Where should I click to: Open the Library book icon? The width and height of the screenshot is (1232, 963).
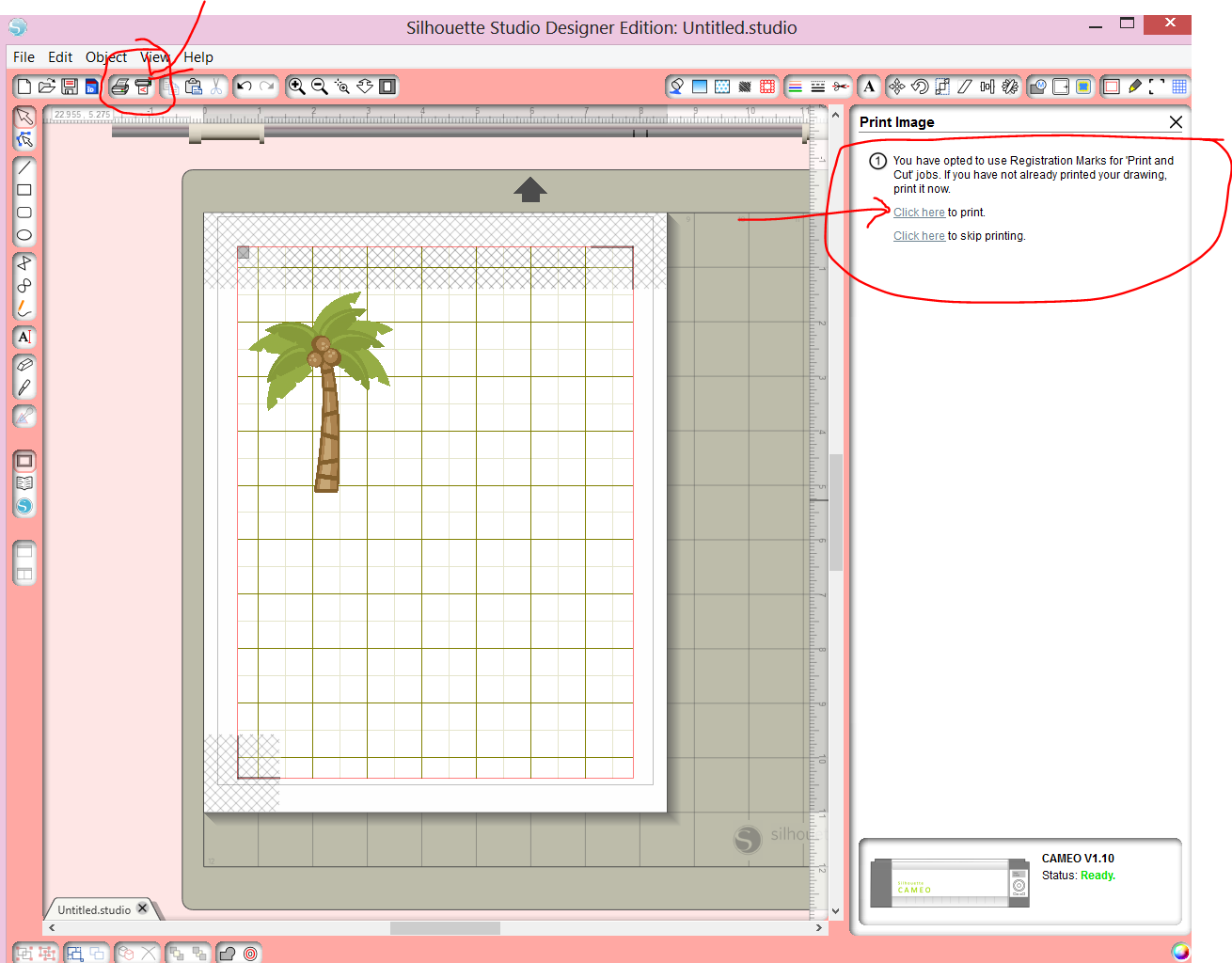pos(24,483)
